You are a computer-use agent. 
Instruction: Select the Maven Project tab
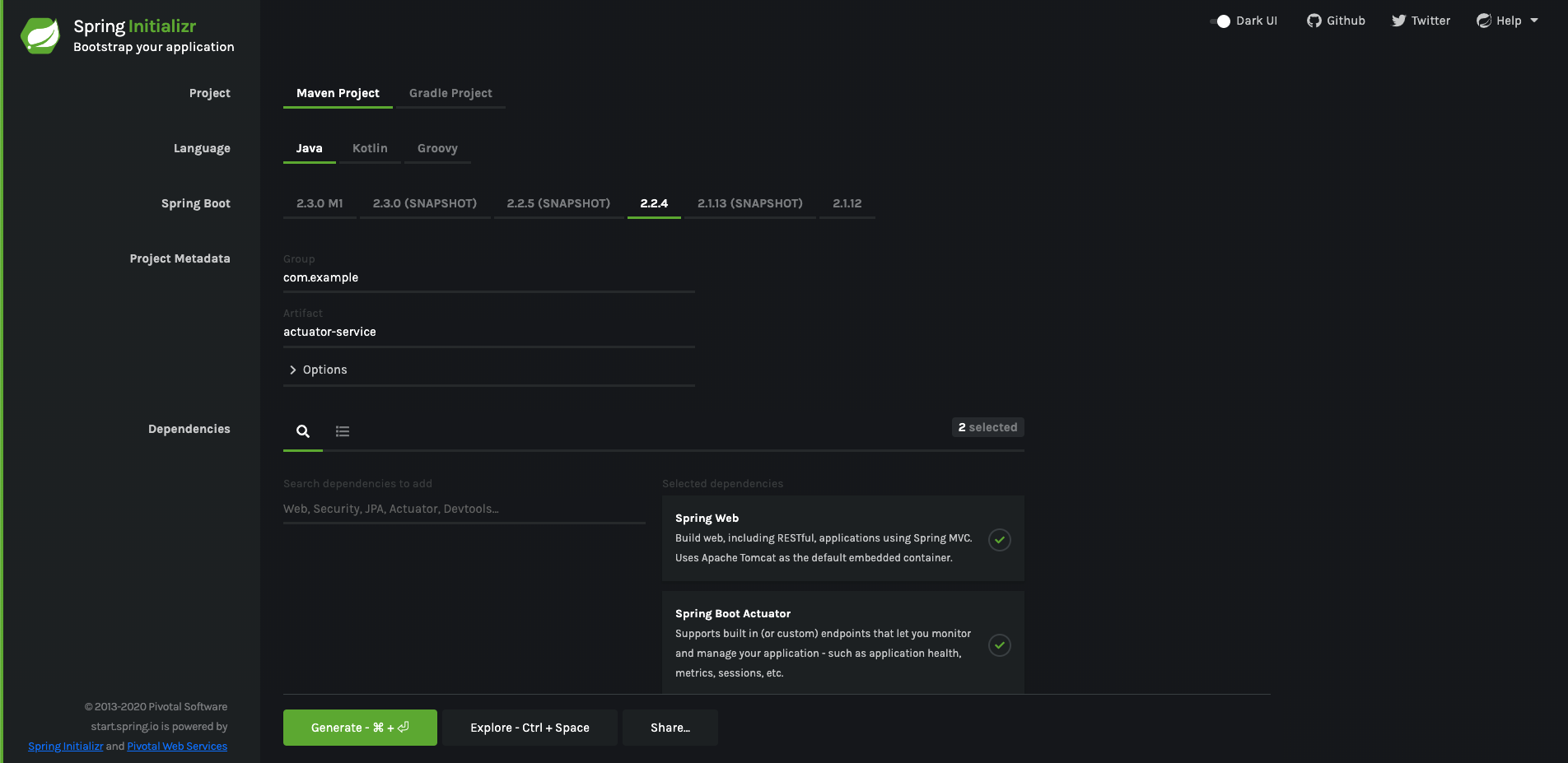point(338,93)
